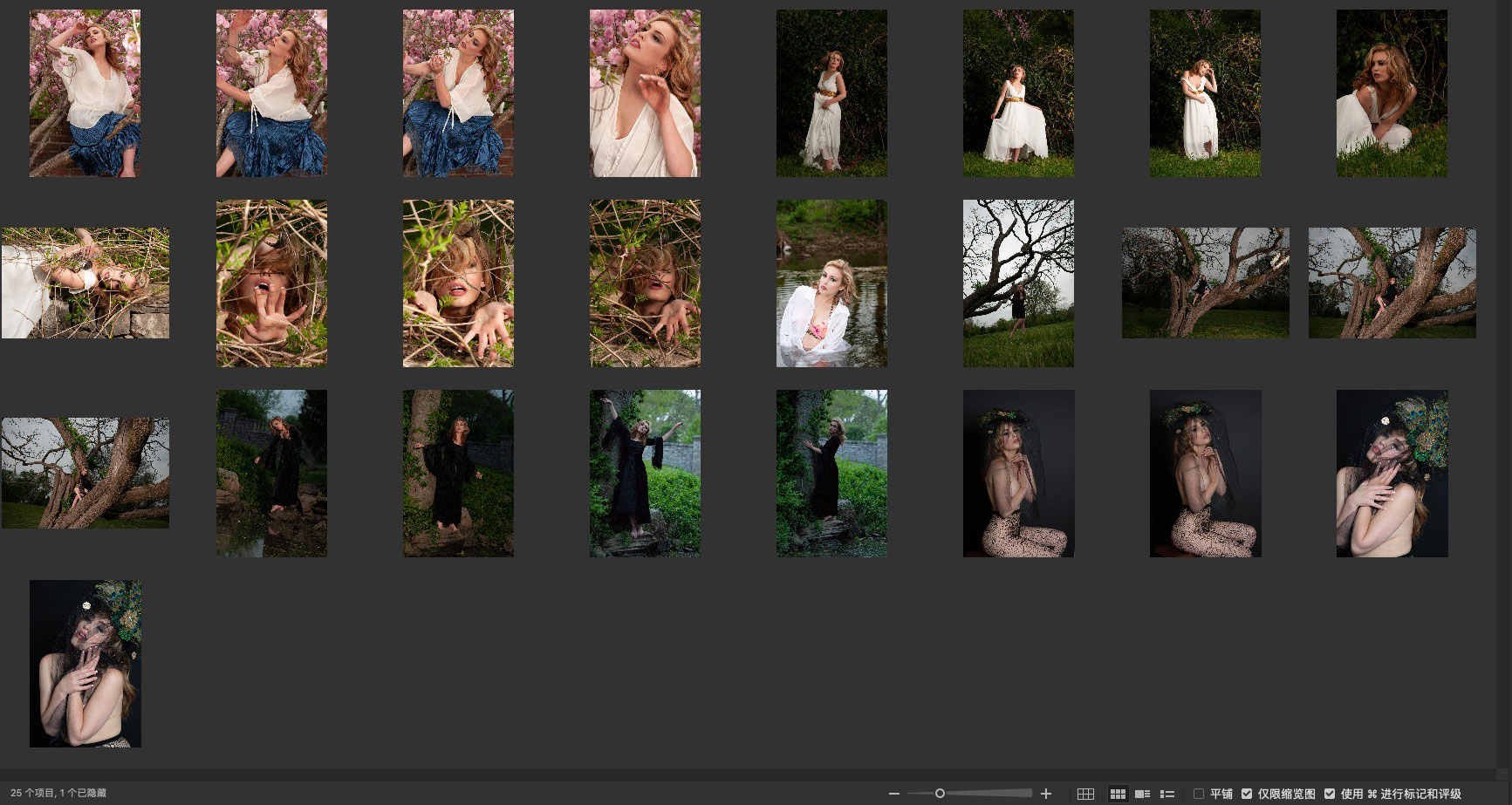
Task: Toggle 使用 ⌘ 进行标记和评级 checkbox
Action: (1330, 794)
